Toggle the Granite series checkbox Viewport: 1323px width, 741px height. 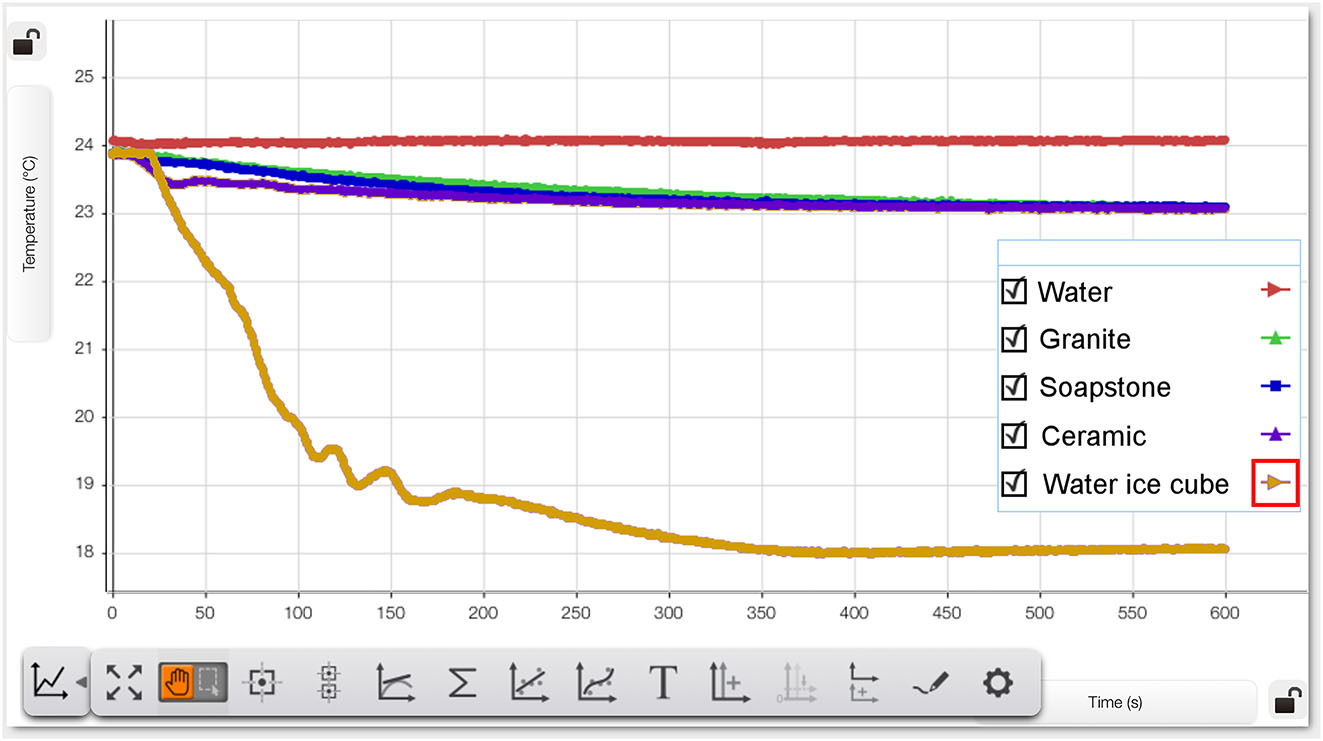1014,339
